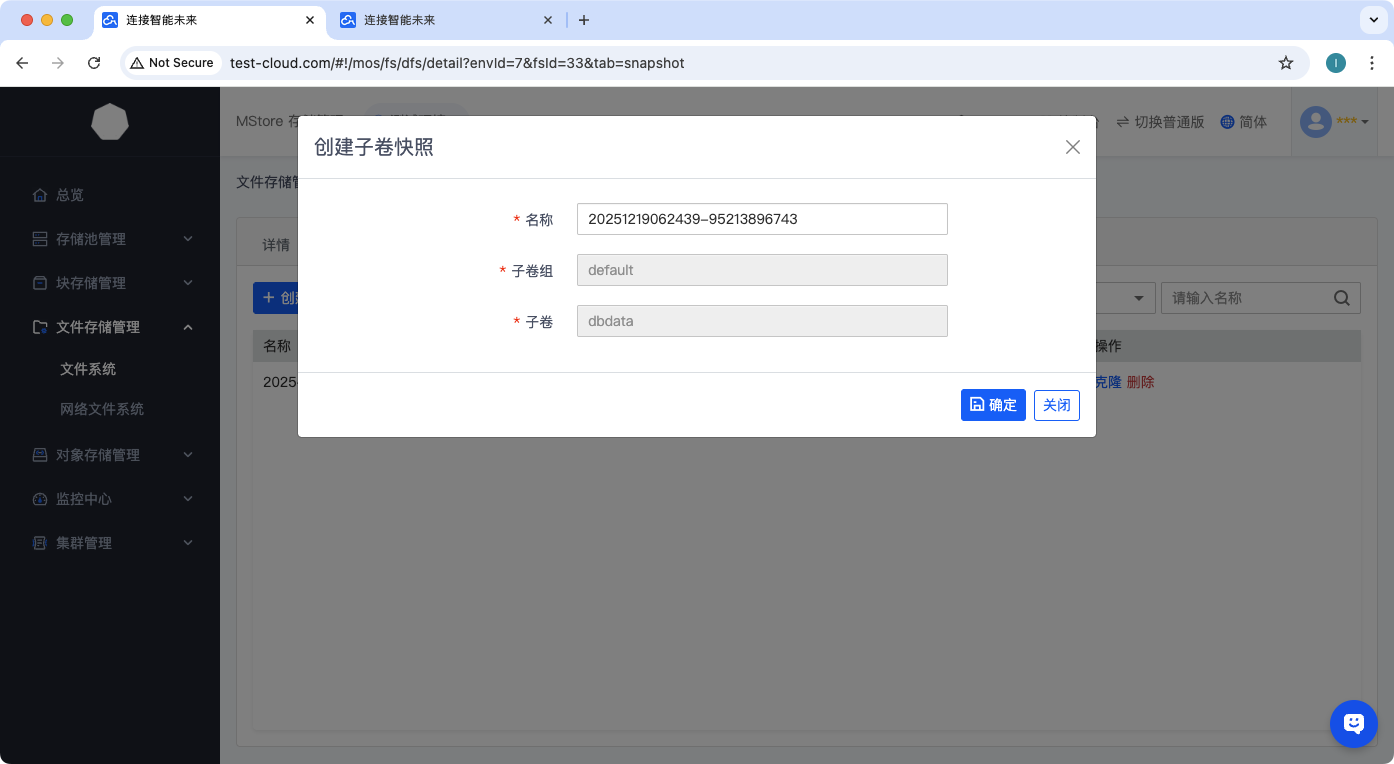This screenshot has height=764, width=1394.
Task: Open the 总览 overview sidebar item
Action: (x=70, y=195)
